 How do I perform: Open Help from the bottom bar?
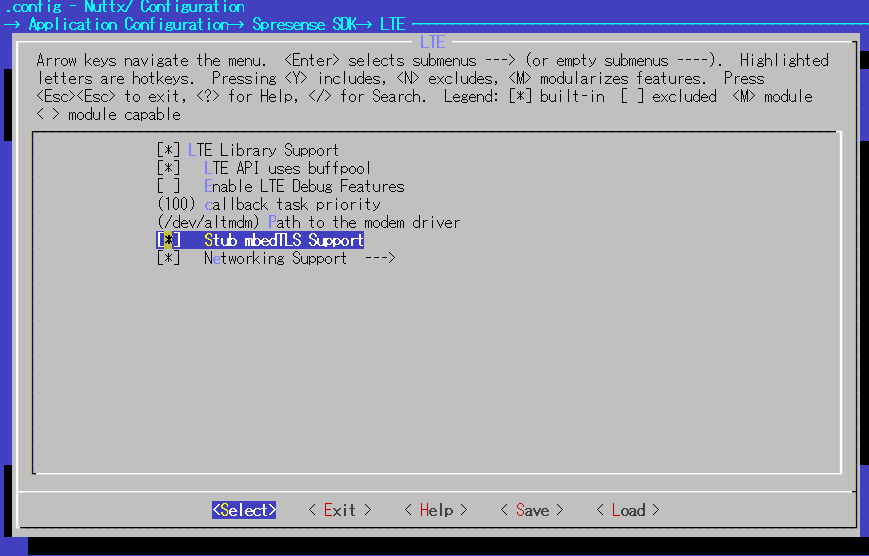(436, 510)
